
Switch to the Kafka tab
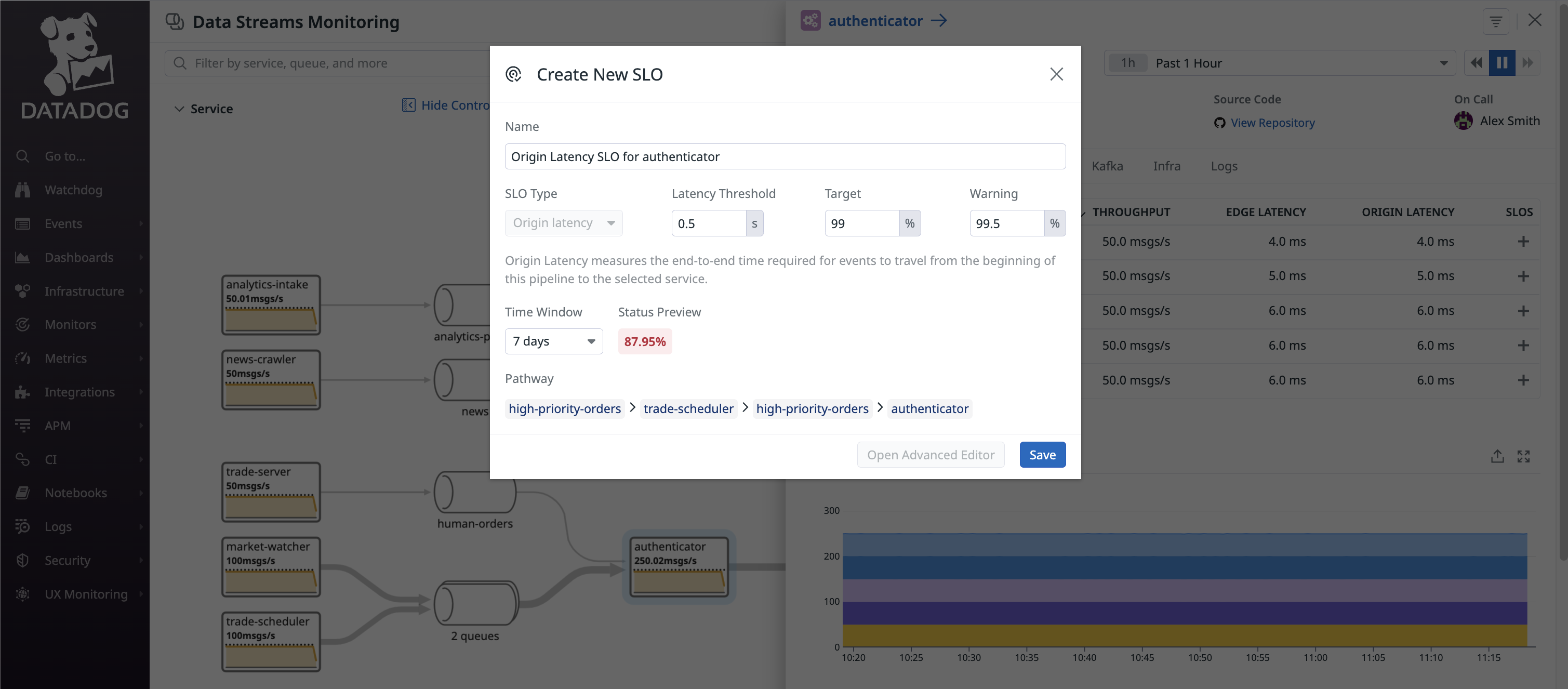point(1107,166)
